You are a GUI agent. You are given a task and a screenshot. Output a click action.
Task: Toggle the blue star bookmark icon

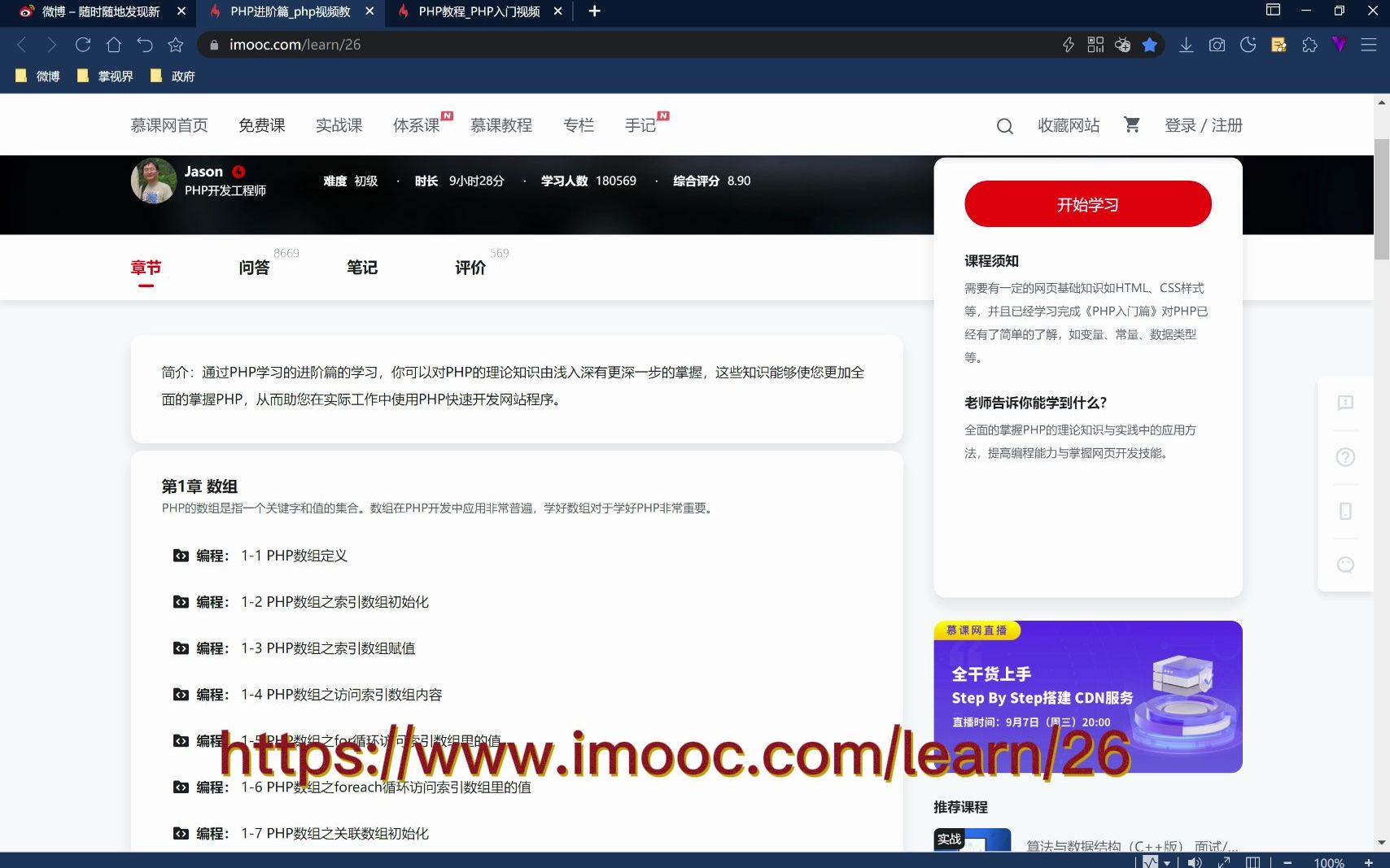click(1150, 45)
